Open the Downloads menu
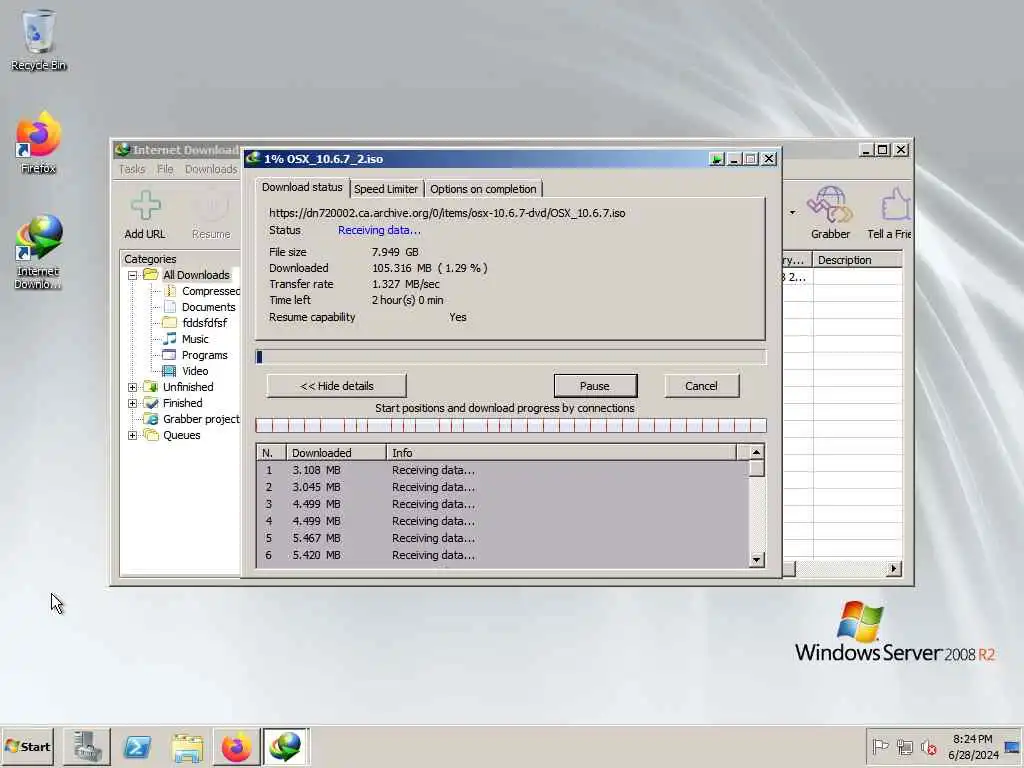 (211, 169)
